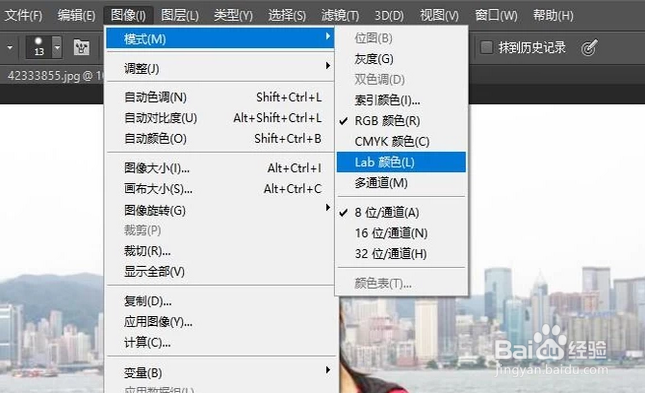The image size is (645, 393).
Task: Choose 应用图像(Y)... from the menu
Action: coord(220,322)
